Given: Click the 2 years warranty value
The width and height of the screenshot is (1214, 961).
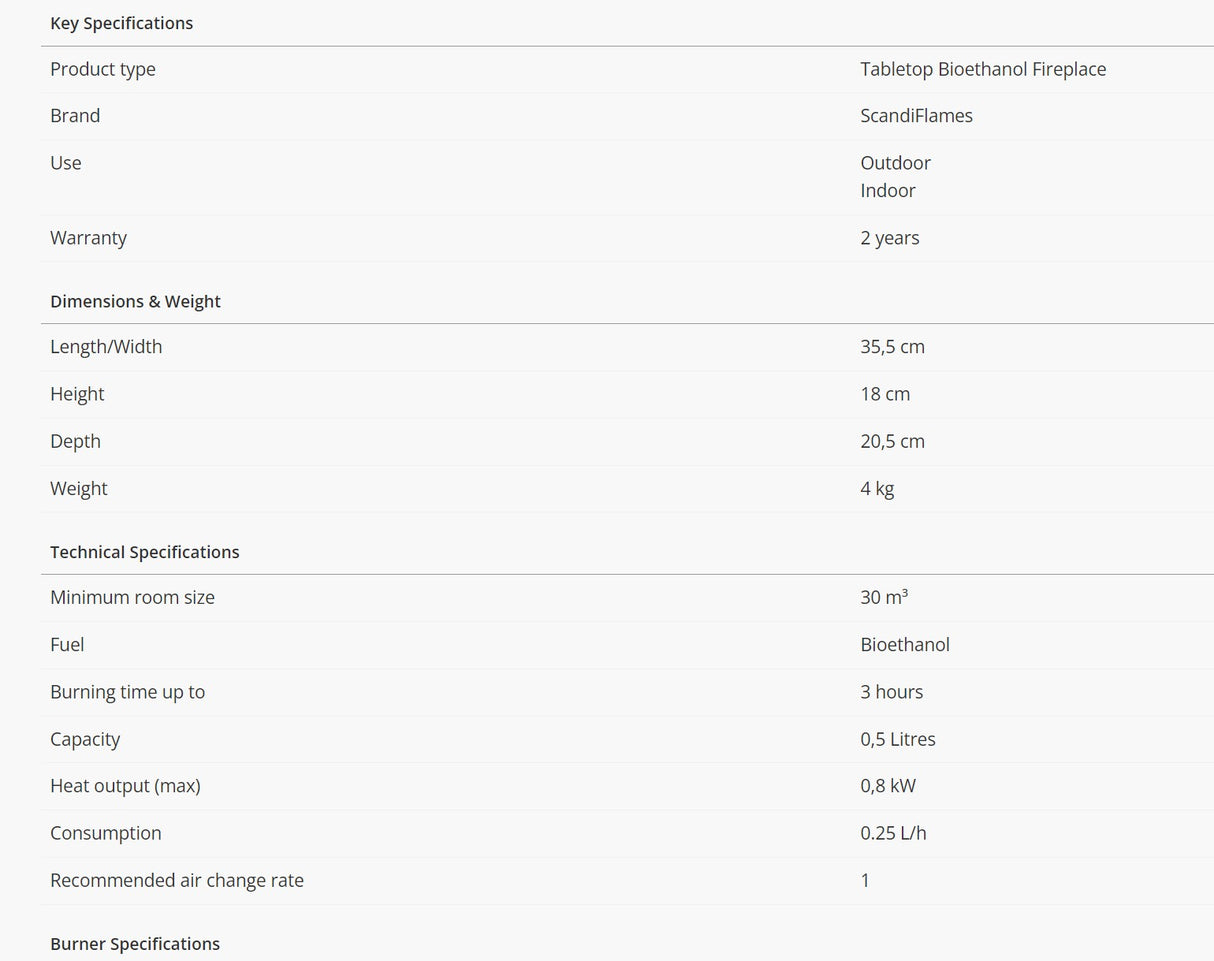Looking at the screenshot, I should 889,238.
